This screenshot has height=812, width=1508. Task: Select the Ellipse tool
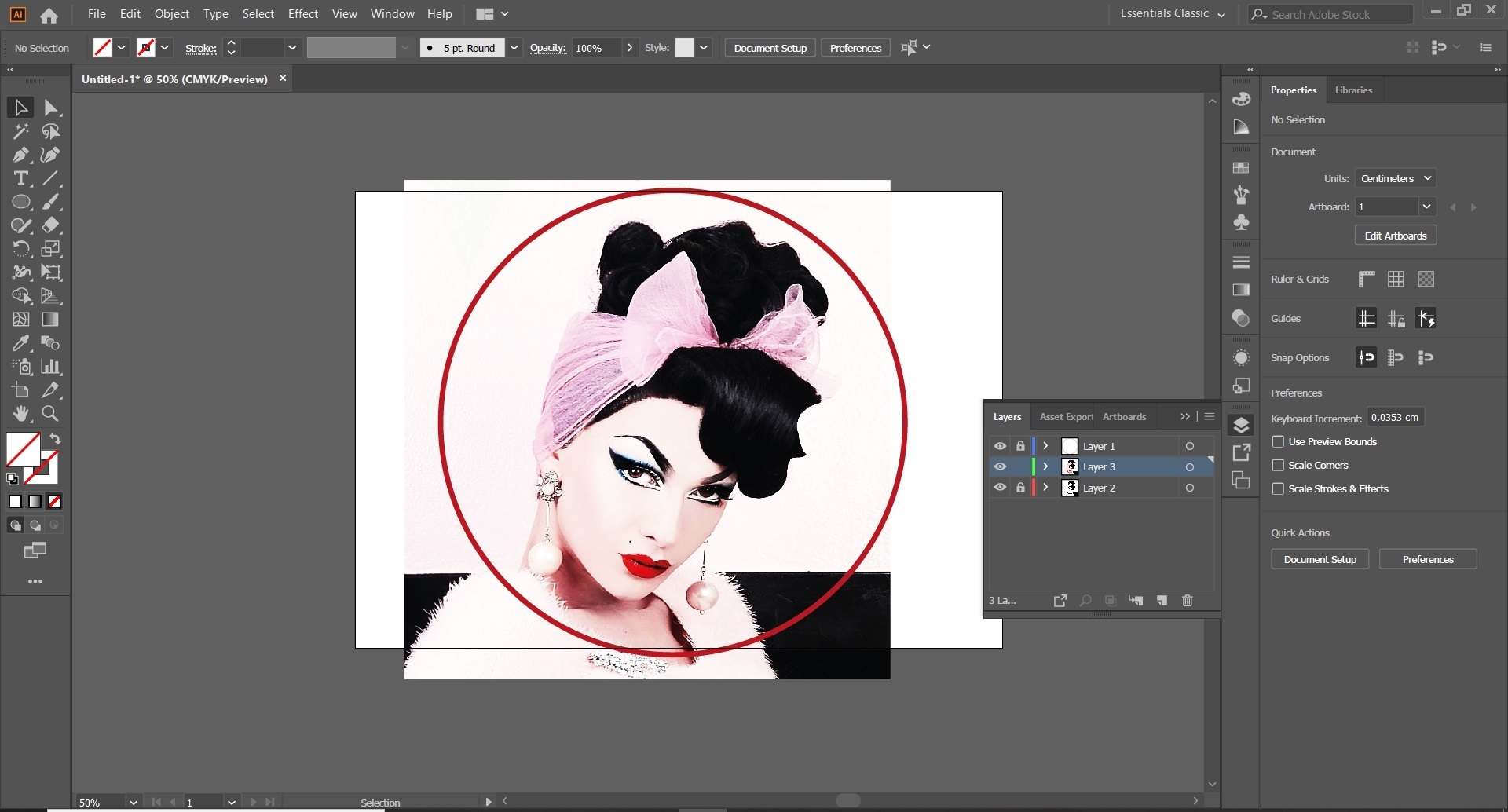(x=20, y=202)
